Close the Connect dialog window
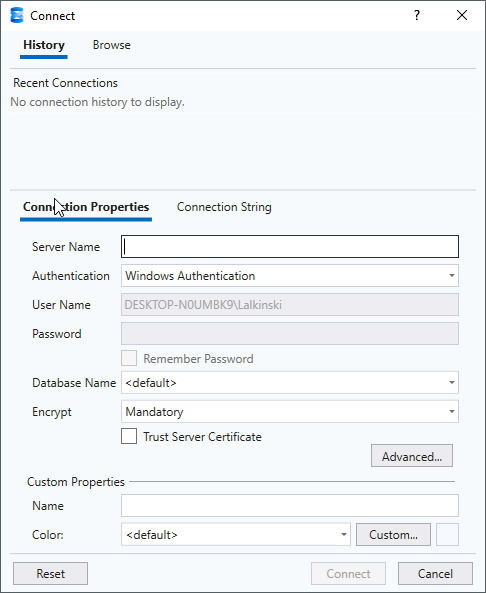This screenshot has width=486, height=593. click(462, 16)
